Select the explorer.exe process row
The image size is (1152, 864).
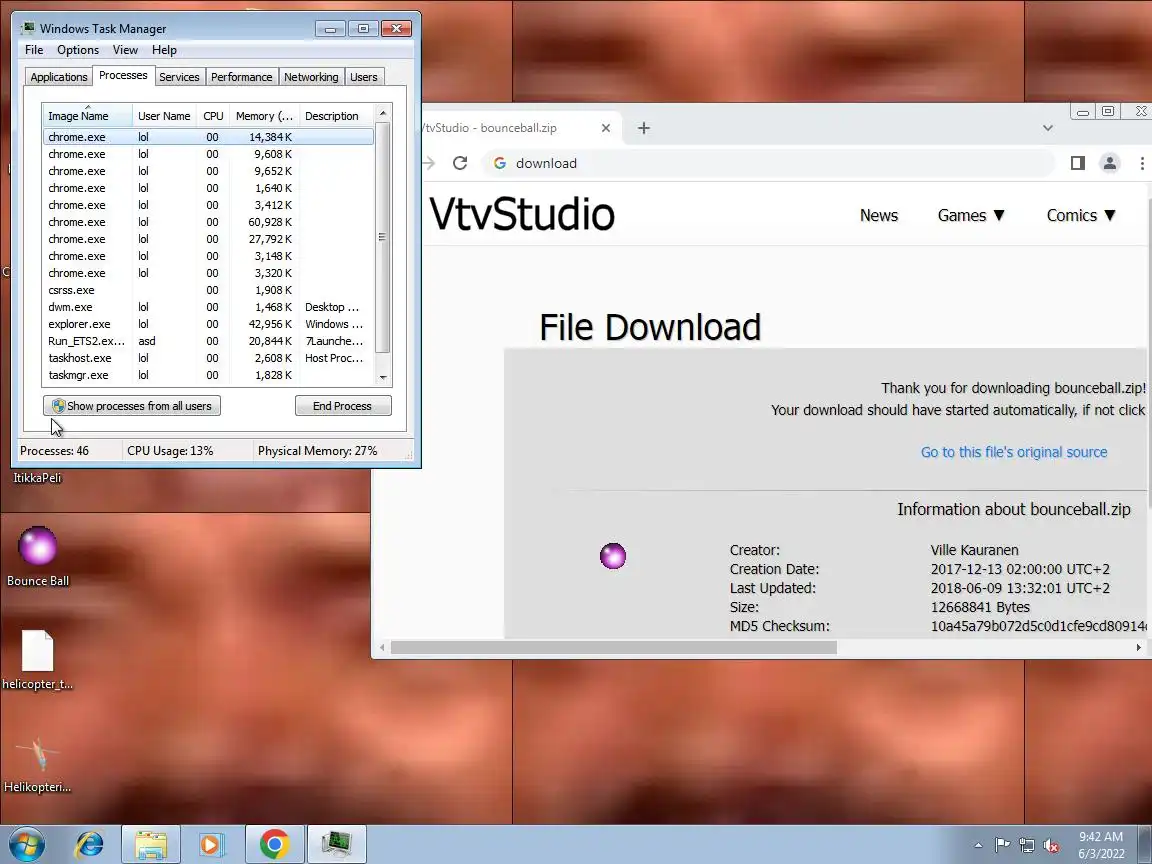[x=208, y=324]
